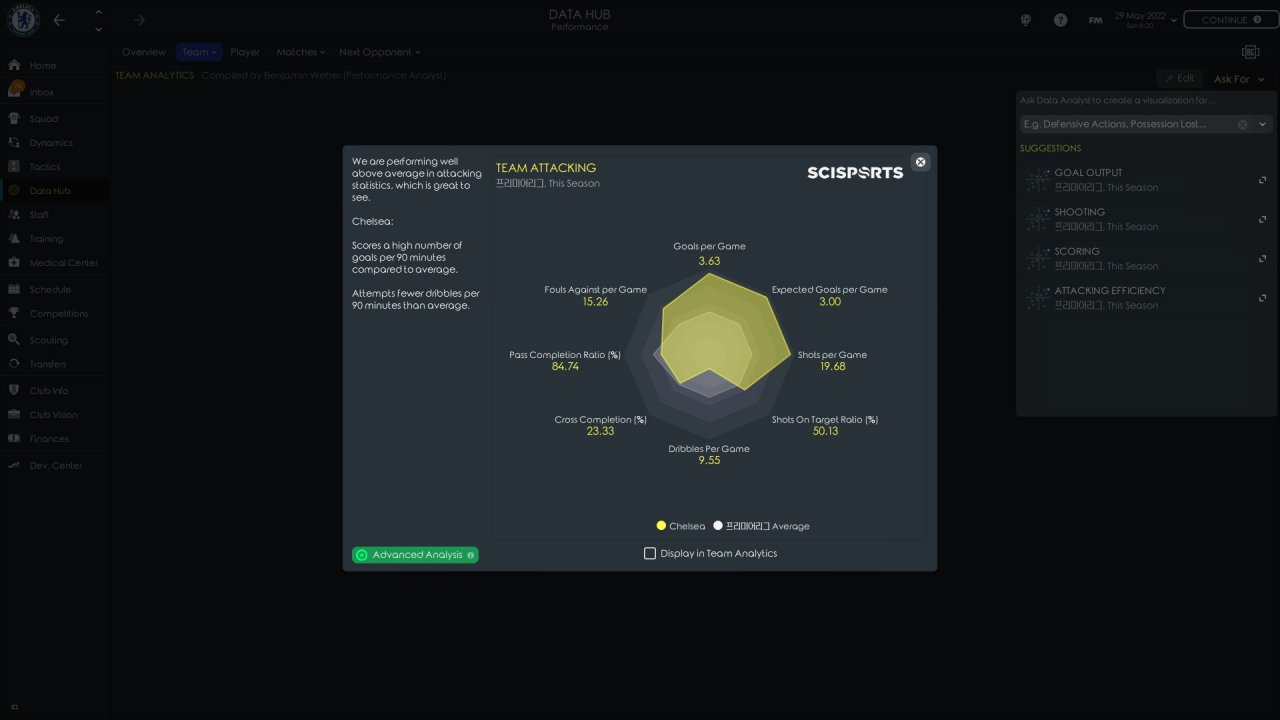
Task: Open the Staff sidebar icon
Action: 14,215
